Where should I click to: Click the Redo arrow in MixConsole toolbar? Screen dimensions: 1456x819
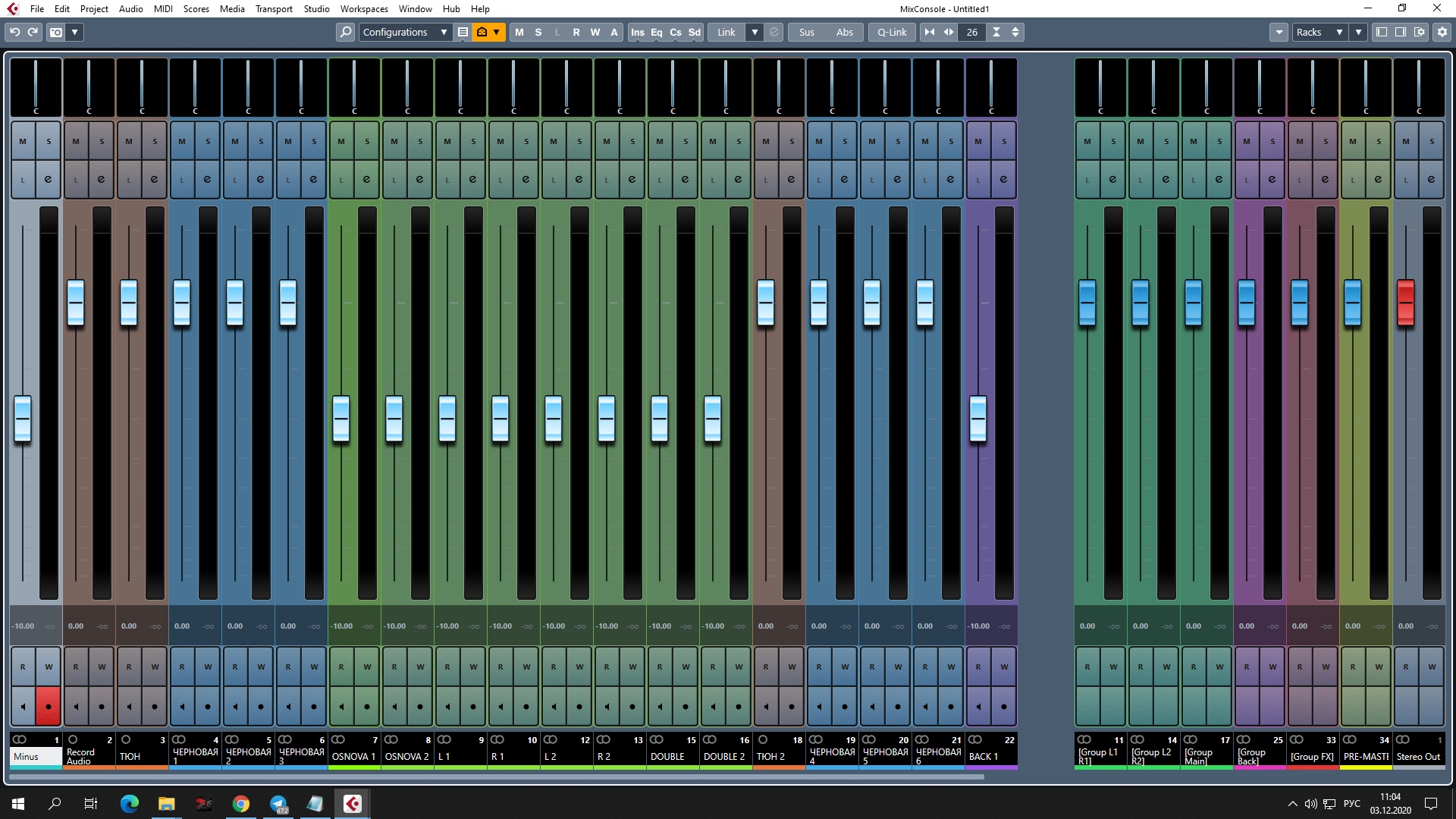click(x=33, y=32)
